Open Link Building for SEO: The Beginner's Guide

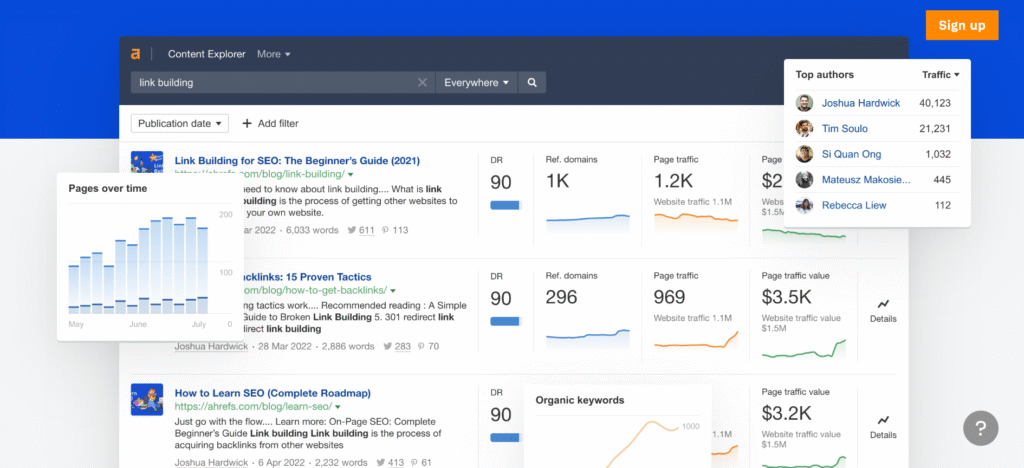(297, 161)
